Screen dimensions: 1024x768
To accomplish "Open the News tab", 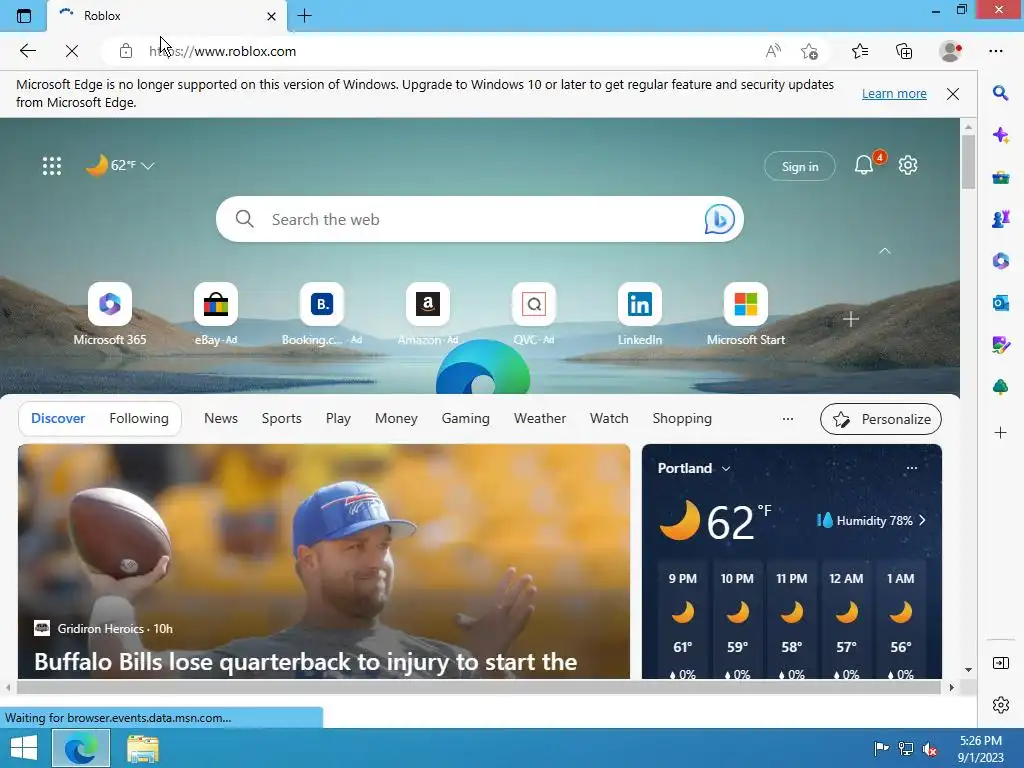I will click(x=221, y=419).
